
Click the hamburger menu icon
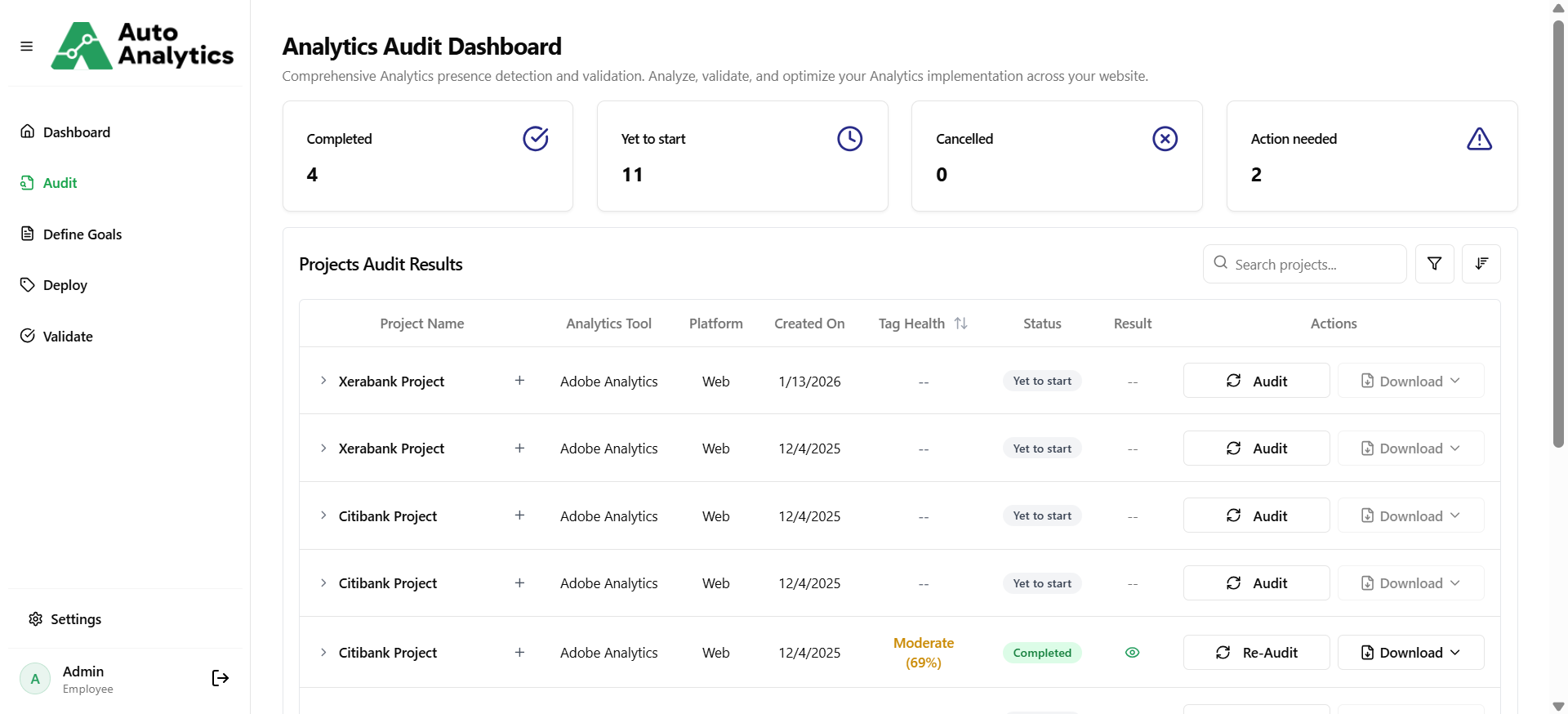27,47
